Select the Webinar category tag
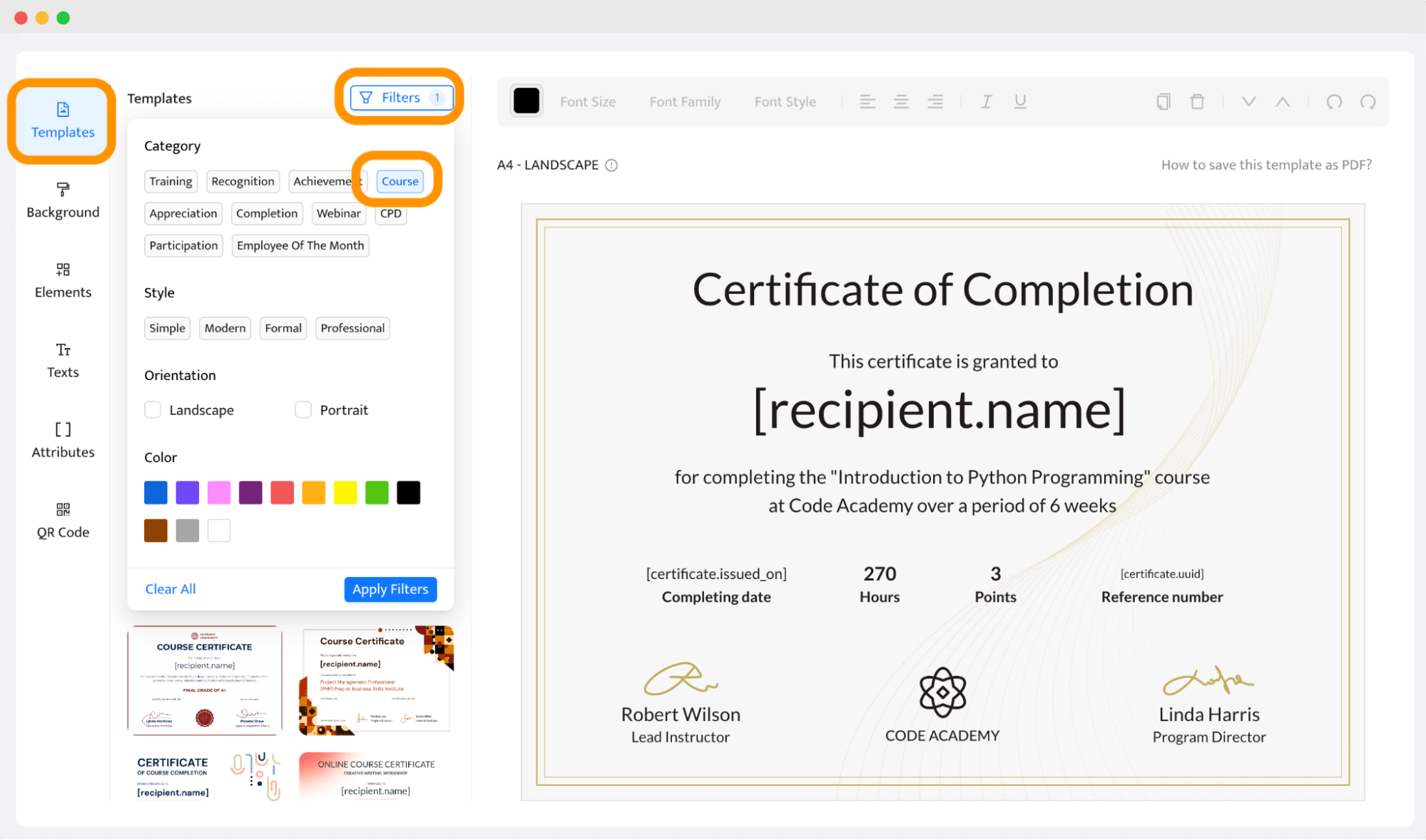This screenshot has width=1426, height=840. point(339,213)
